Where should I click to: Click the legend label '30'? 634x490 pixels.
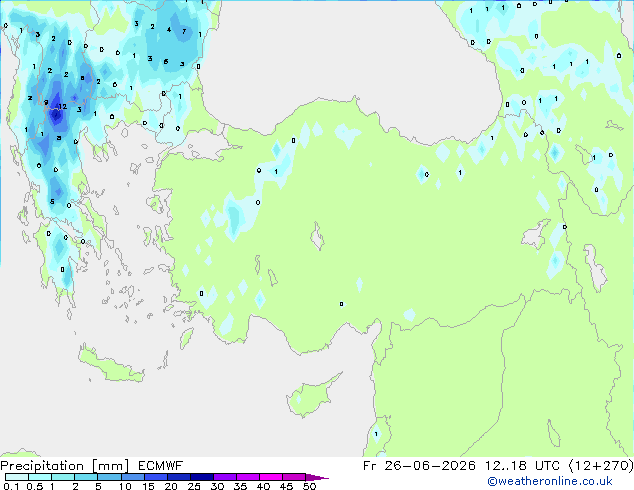tap(217, 486)
